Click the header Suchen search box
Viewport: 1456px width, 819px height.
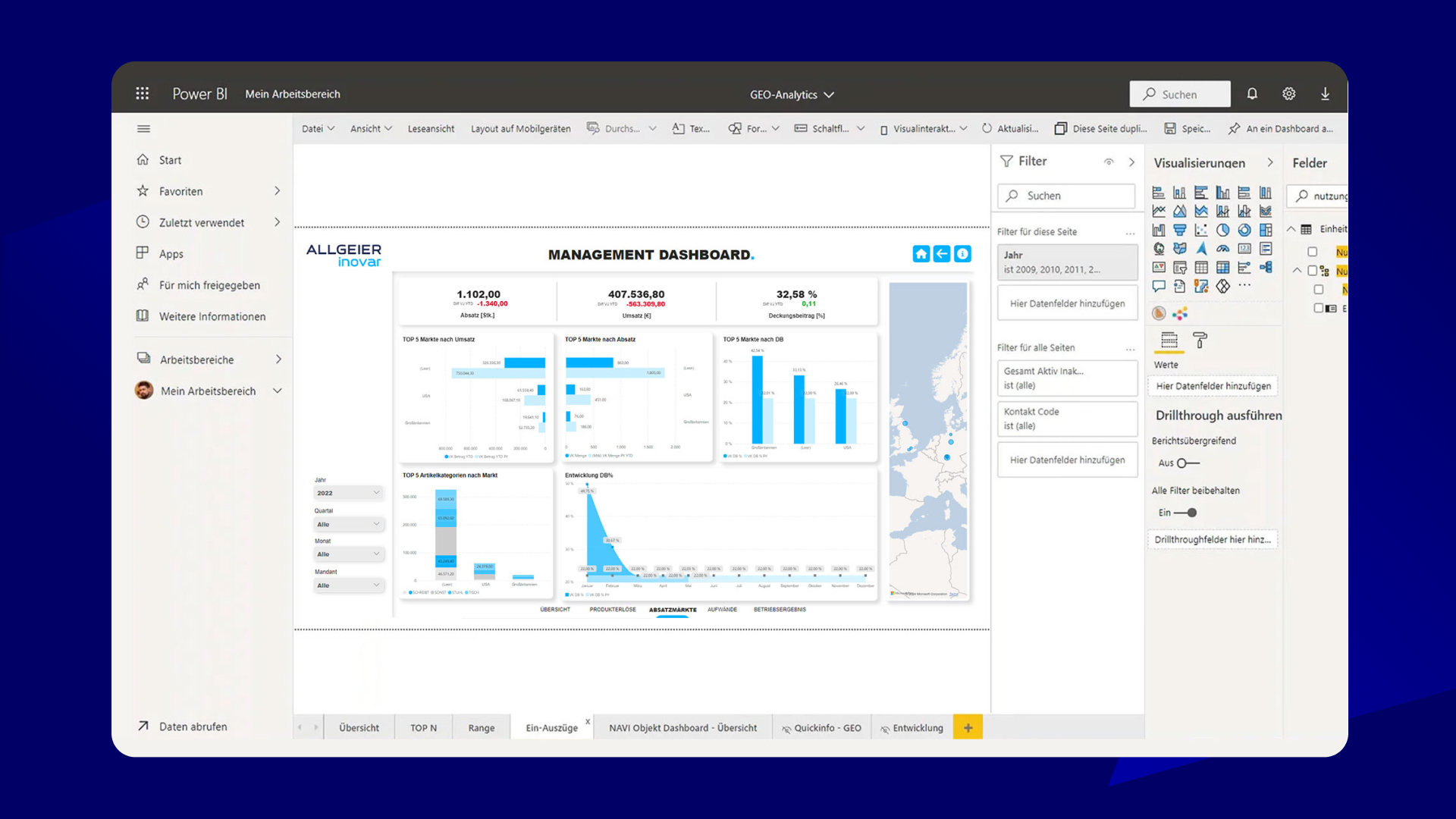coord(1180,94)
